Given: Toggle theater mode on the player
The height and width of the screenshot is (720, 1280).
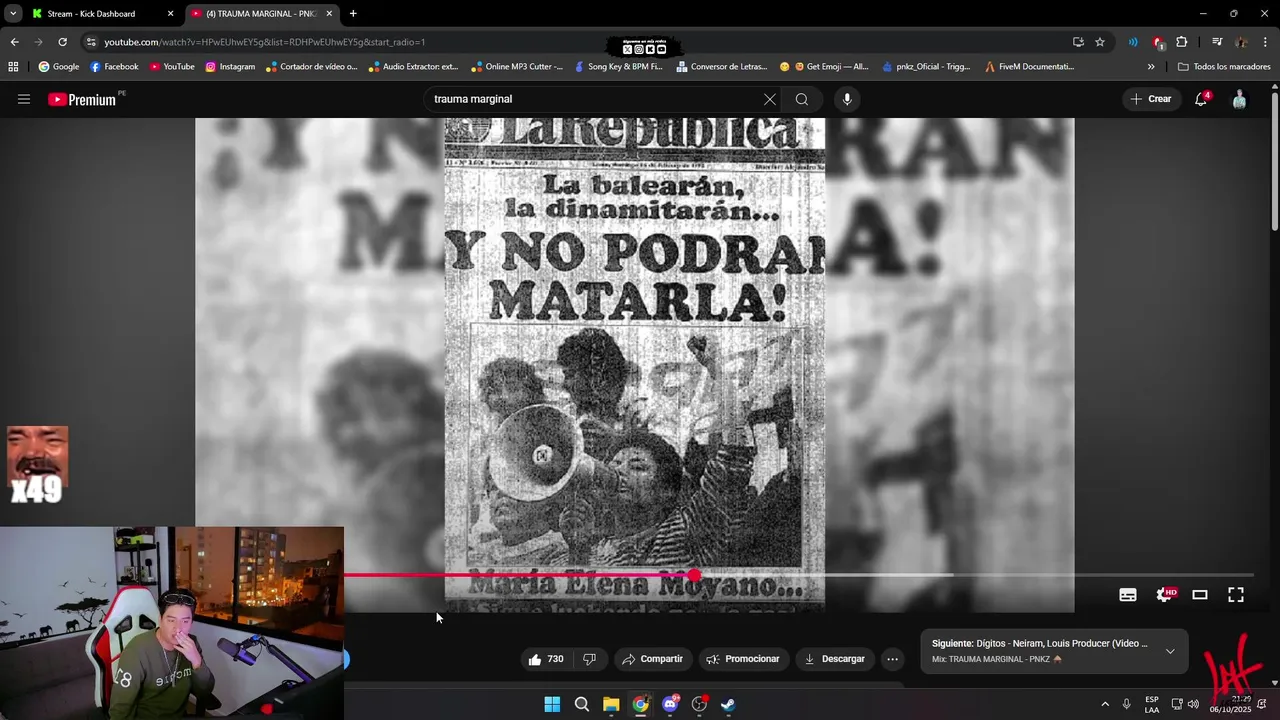Looking at the screenshot, I should point(1200,594).
